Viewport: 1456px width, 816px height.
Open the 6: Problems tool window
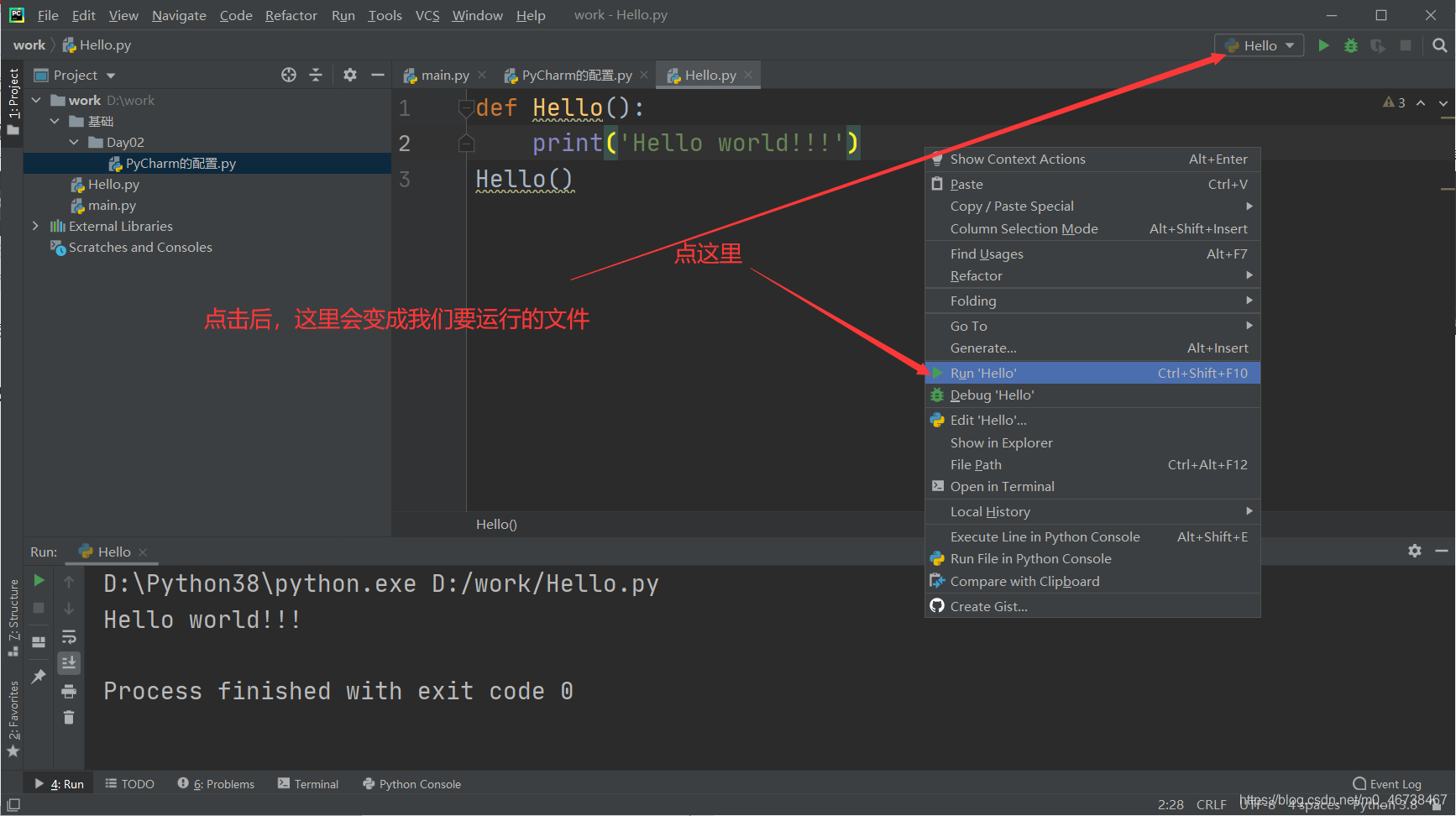216,784
